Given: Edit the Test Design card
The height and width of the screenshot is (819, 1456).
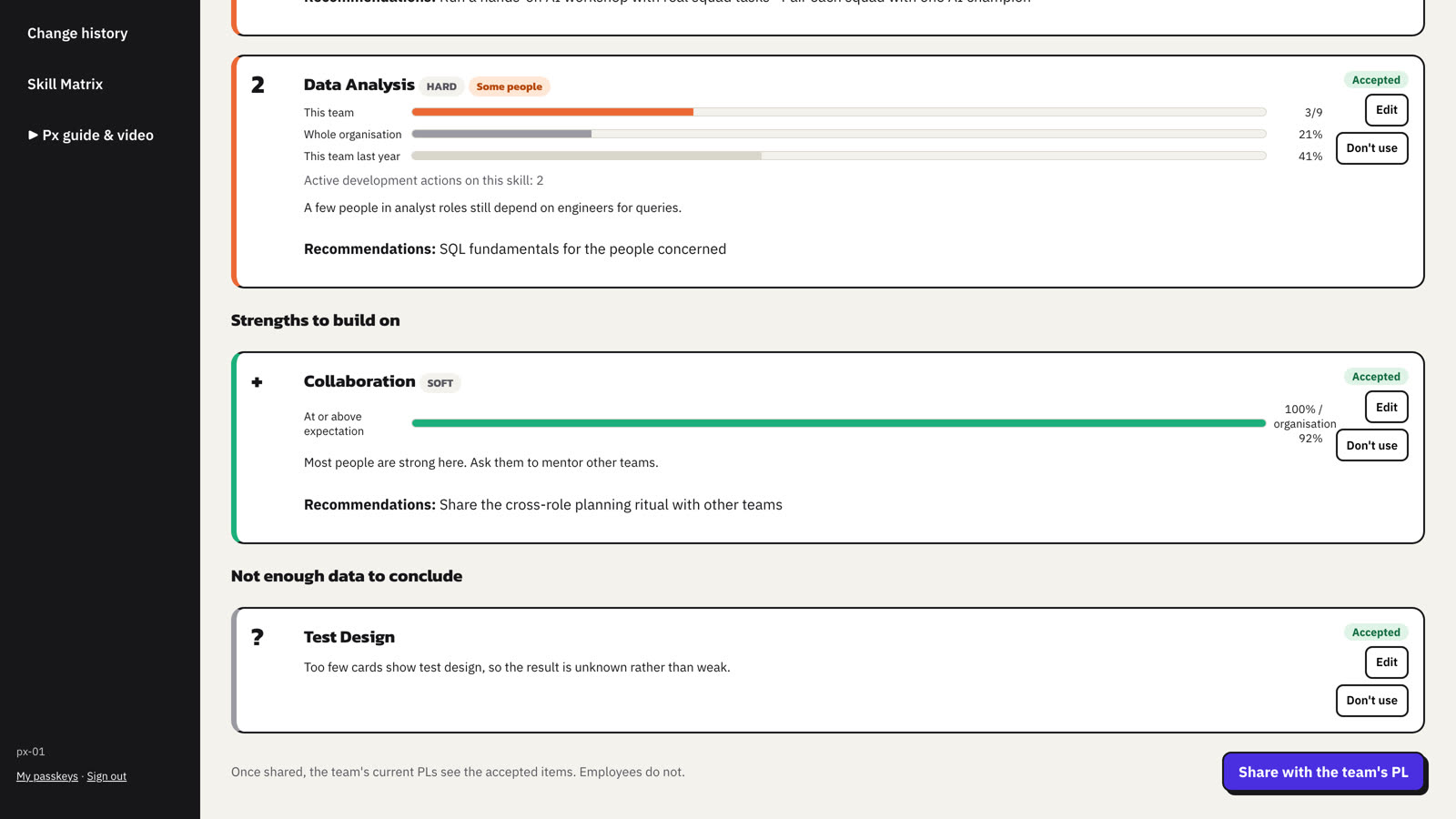Looking at the screenshot, I should [x=1386, y=662].
